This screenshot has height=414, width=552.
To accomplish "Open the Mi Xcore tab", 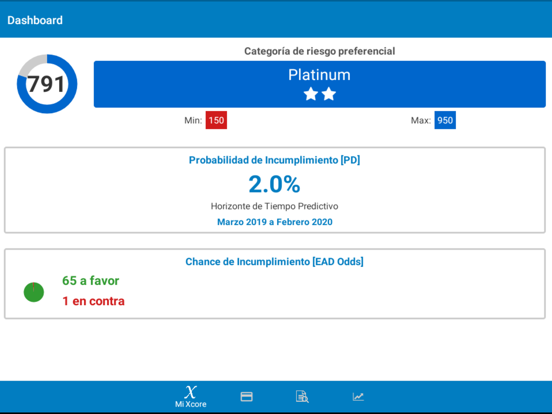I will pos(190,396).
